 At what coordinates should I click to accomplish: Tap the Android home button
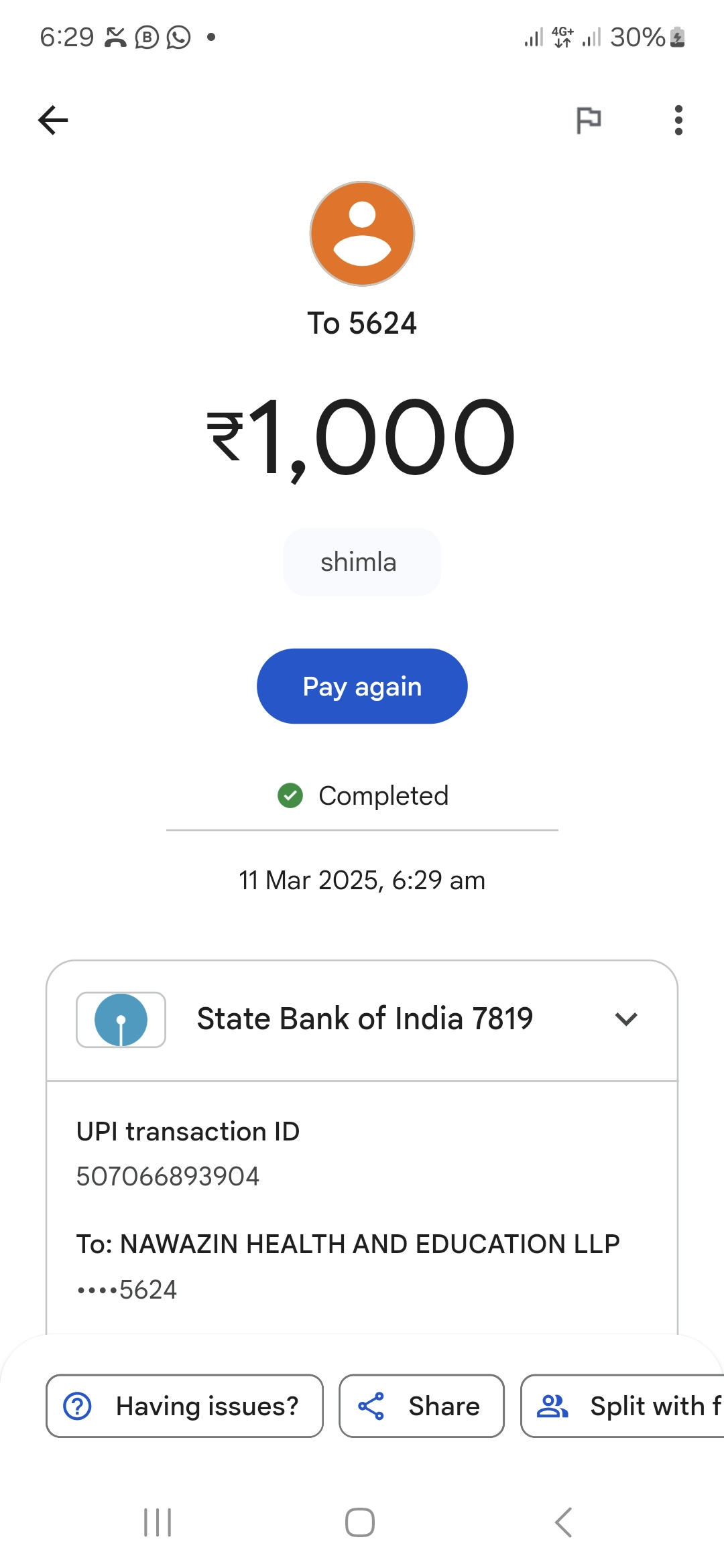[360, 1522]
